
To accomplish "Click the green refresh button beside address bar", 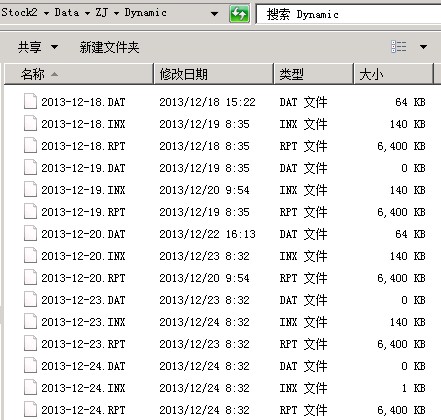I will (239, 14).
